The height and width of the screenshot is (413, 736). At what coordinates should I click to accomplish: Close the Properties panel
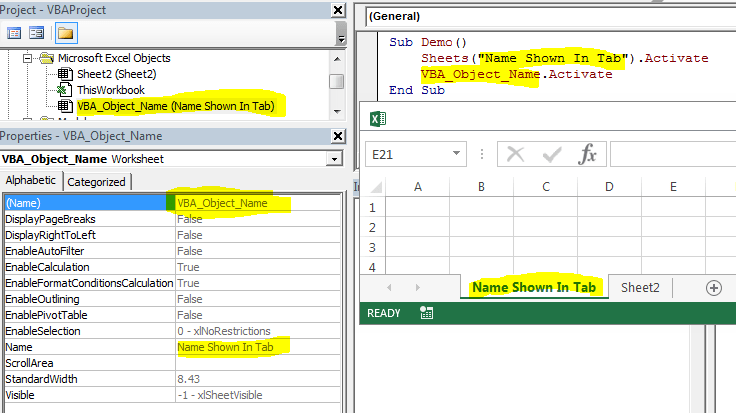[338, 136]
